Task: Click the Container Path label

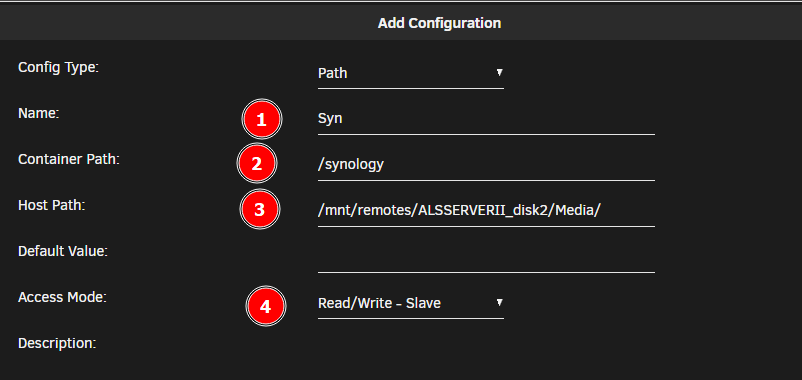Action: pos(69,160)
